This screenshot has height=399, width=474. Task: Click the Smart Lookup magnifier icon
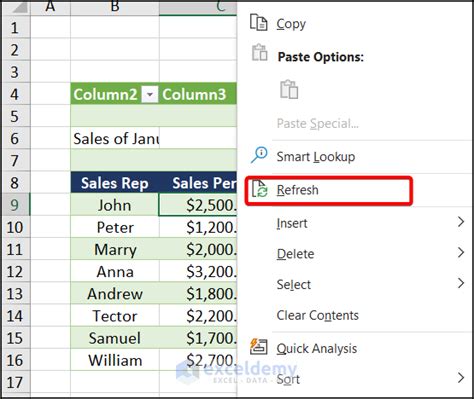259,155
